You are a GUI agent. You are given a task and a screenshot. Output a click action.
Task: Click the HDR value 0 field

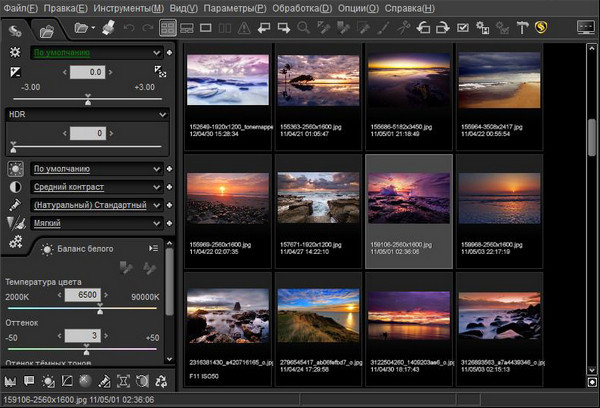(88, 133)
